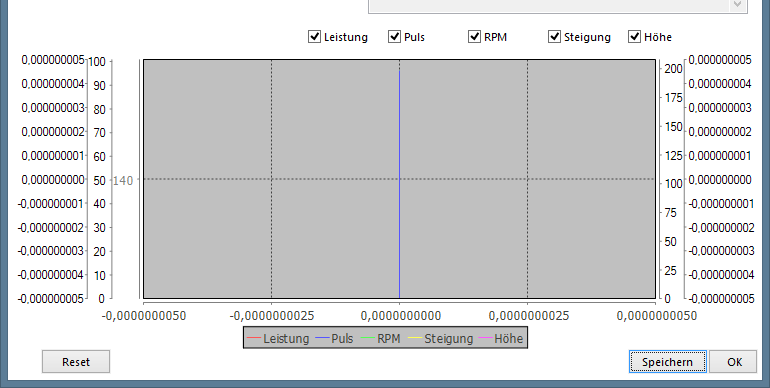Click the left axis value 100
This screenshot has width=770, height=388.
pyautogui.click(x=98, y=62)
